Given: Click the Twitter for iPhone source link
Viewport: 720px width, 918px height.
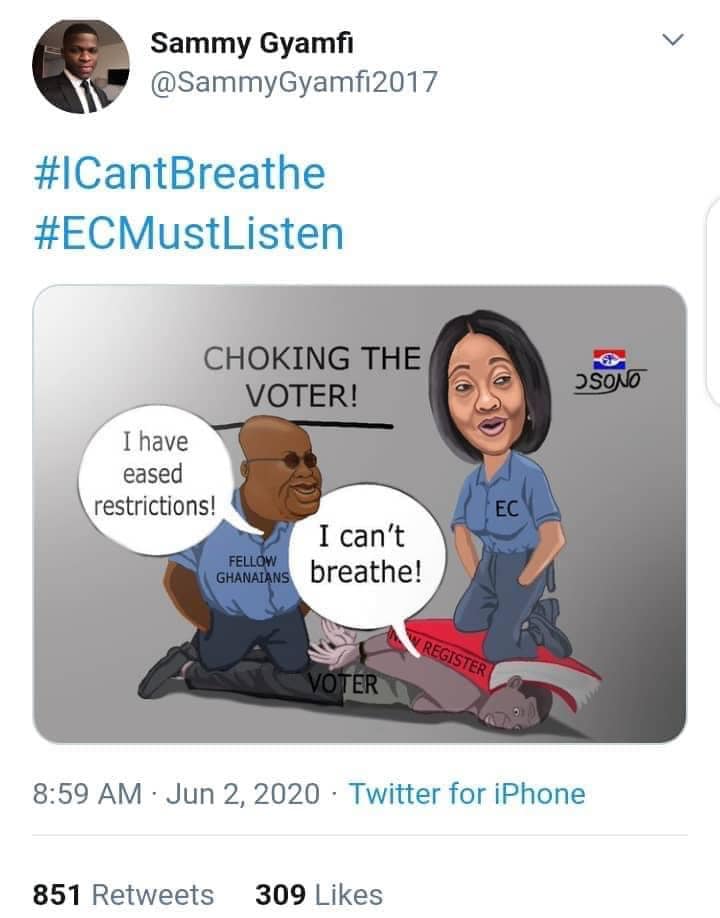Looking at the screenshot, I should tap(467, 794).
